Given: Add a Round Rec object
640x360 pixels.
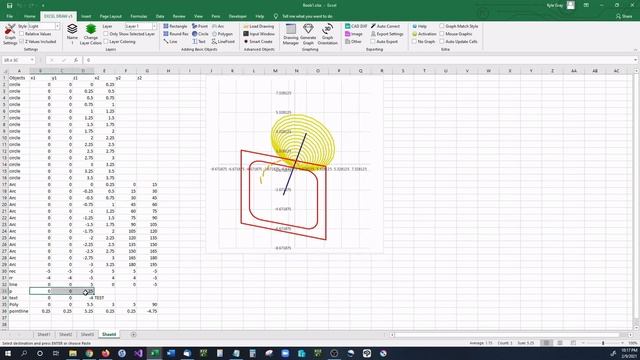Looking at the screenshot, I should (176, 34).
